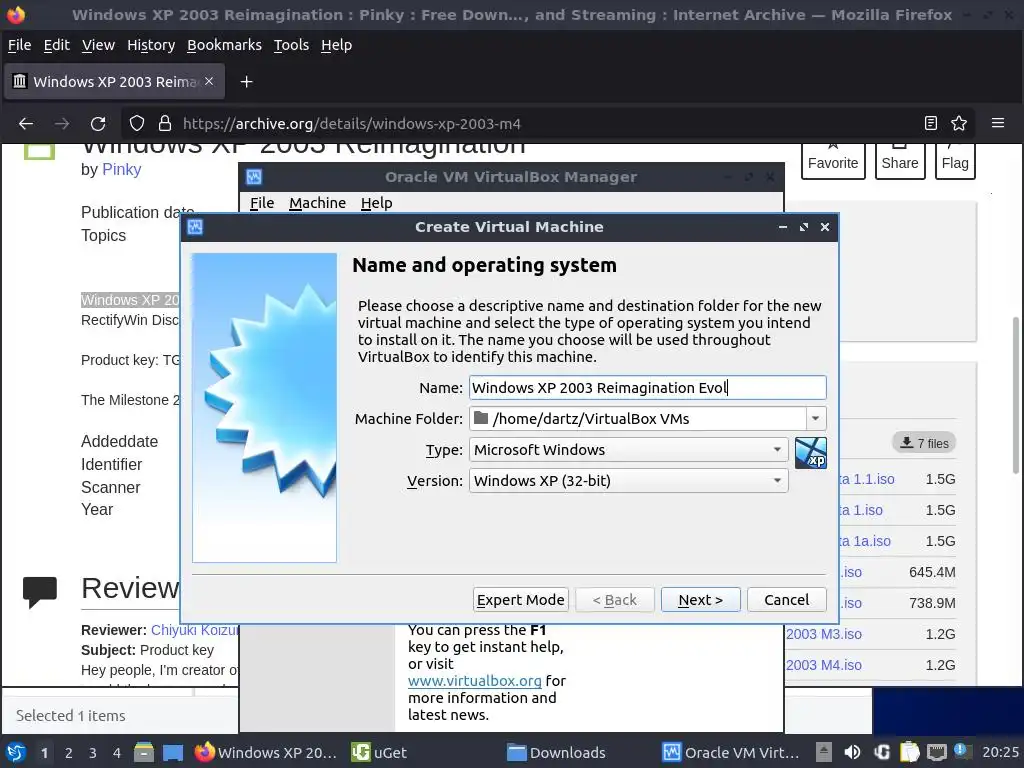Go back in Firefox history
Viewport: 1024px width, 768px height.
(x=26, y=123)
